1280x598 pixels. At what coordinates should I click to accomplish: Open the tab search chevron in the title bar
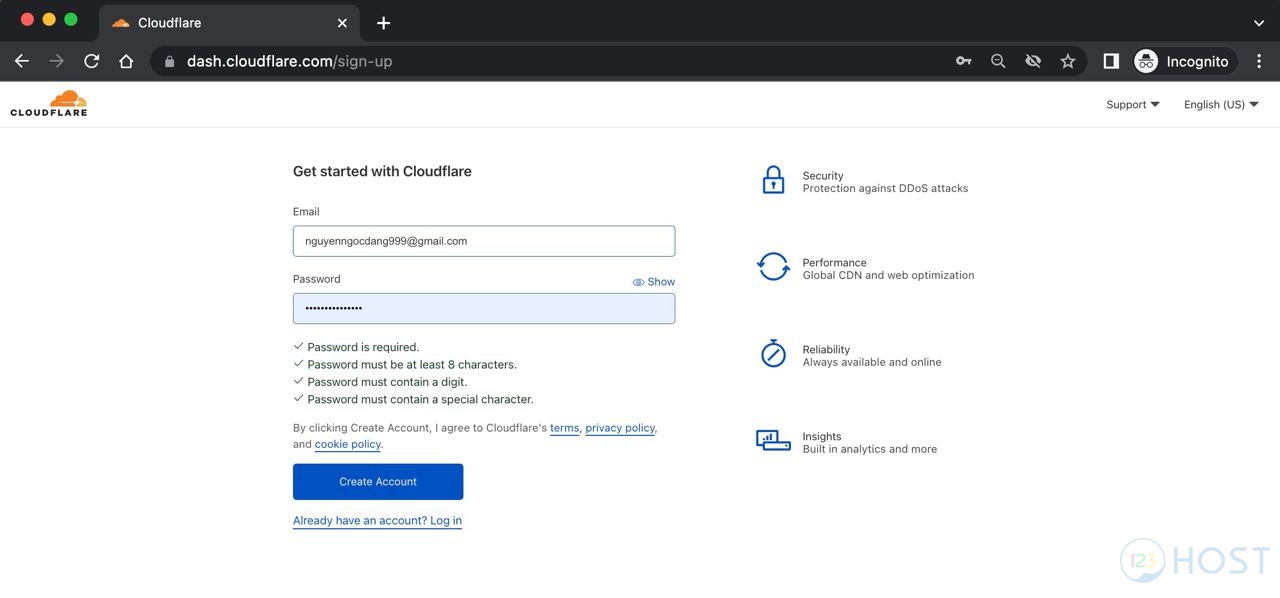[x=1259, y=22]
